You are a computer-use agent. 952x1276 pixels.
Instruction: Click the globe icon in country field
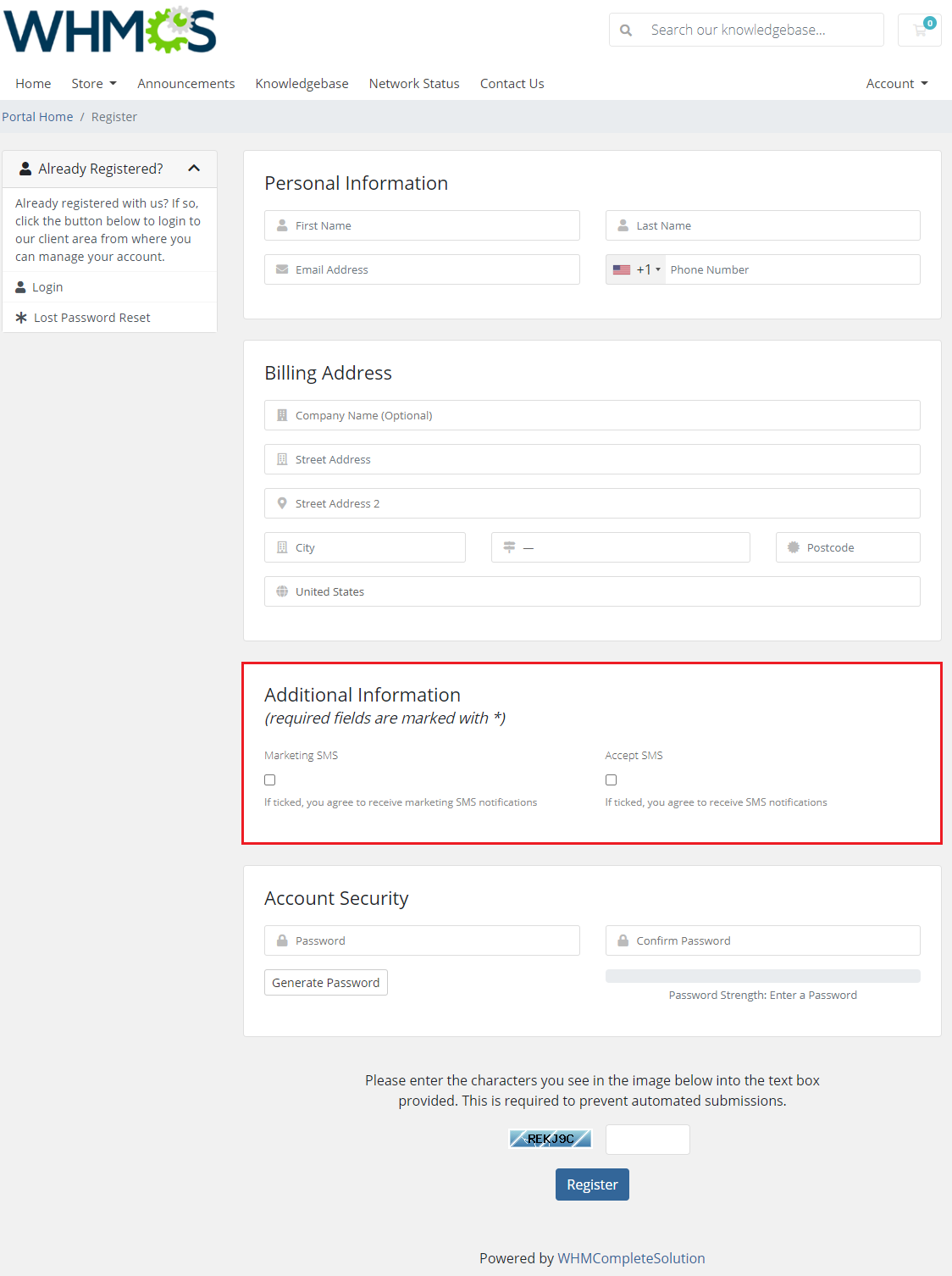[x=282, y=591]
